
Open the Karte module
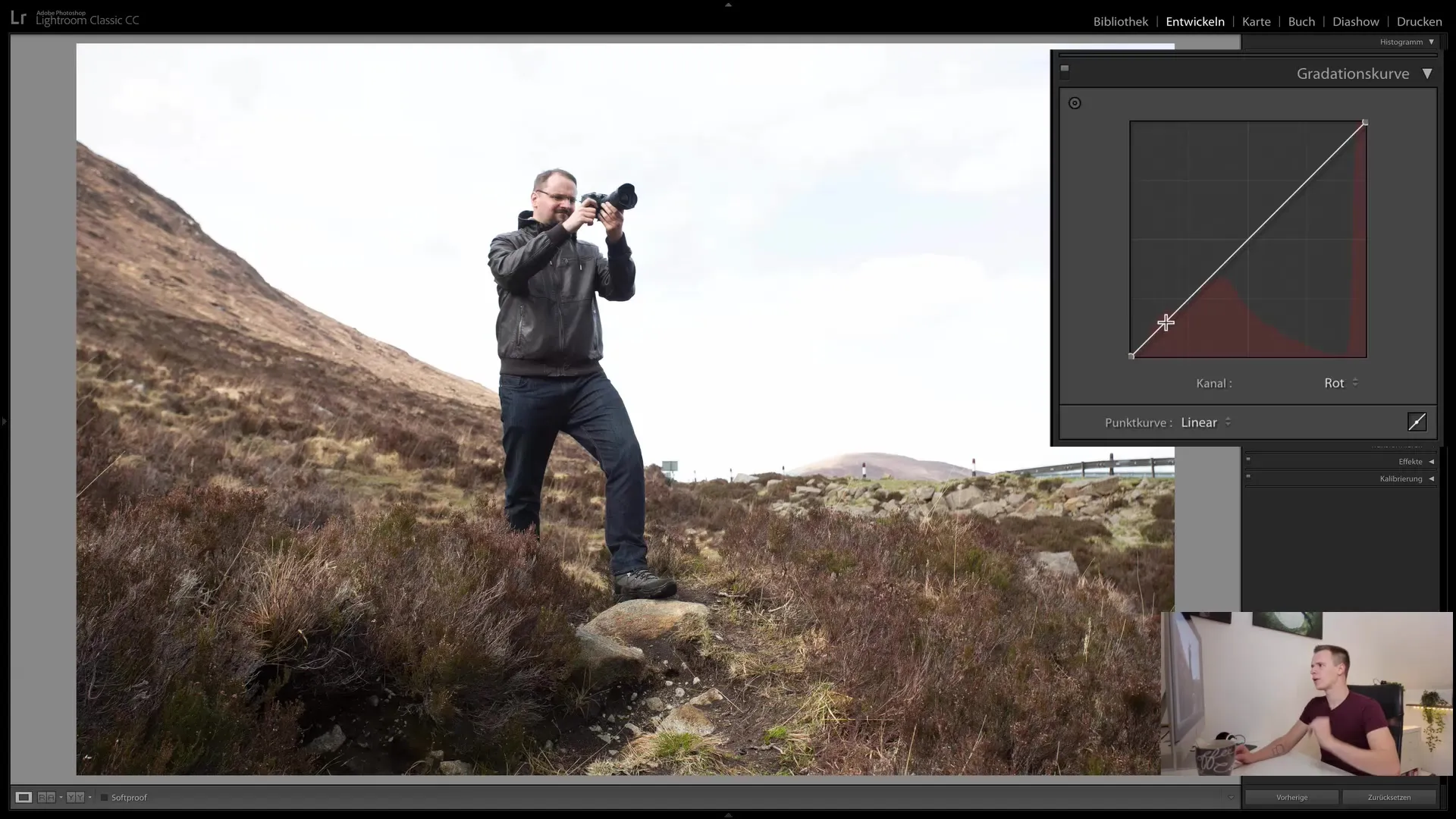click(x=1256, y=21)
